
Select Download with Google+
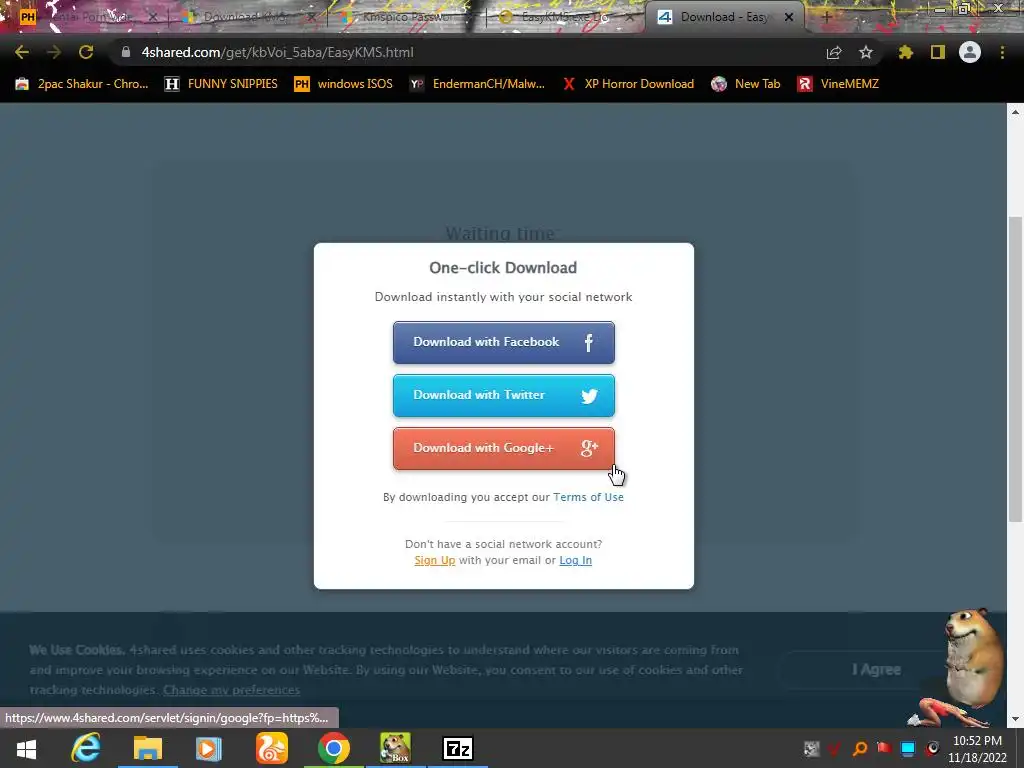tap(504, 448)
